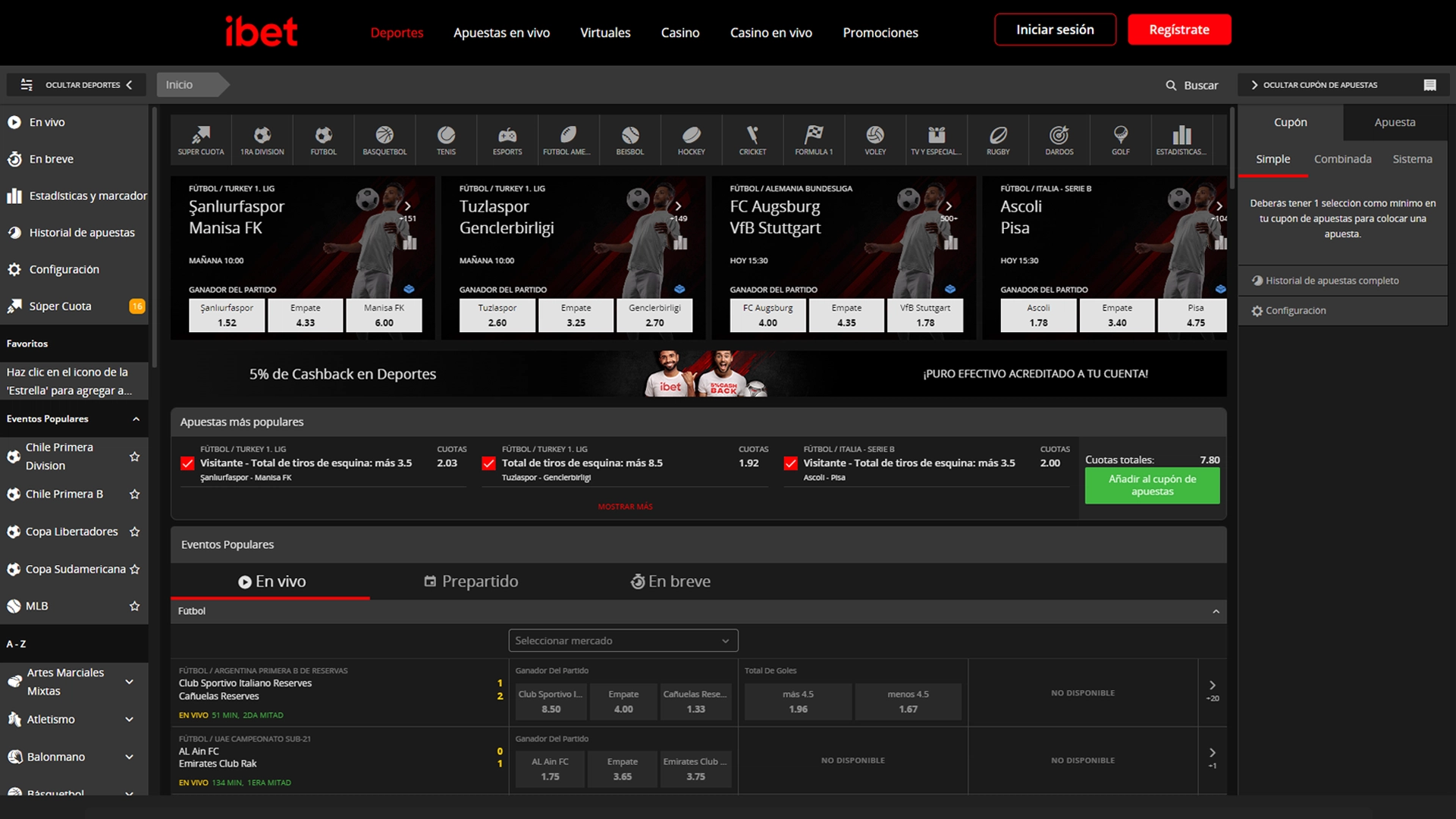Click the 5% Cashback en Deportes banner

tap(698, 374)
